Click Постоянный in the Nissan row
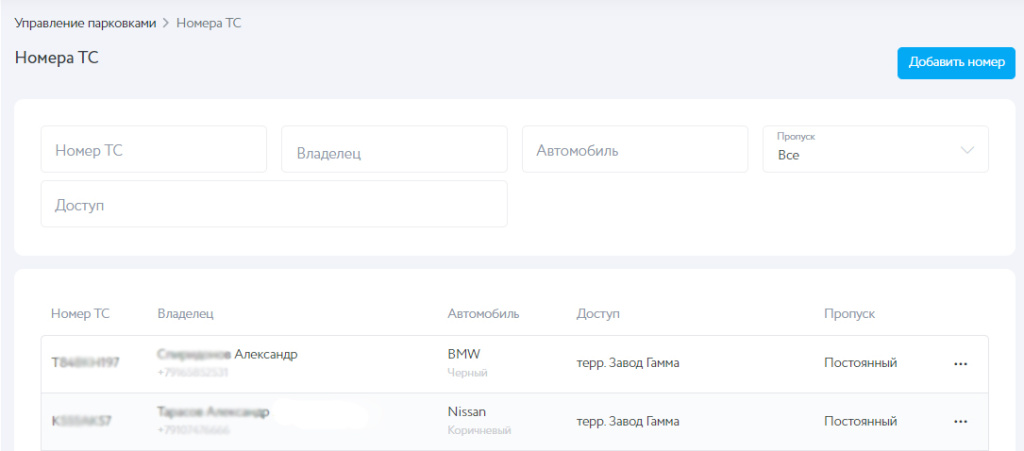 860,421
